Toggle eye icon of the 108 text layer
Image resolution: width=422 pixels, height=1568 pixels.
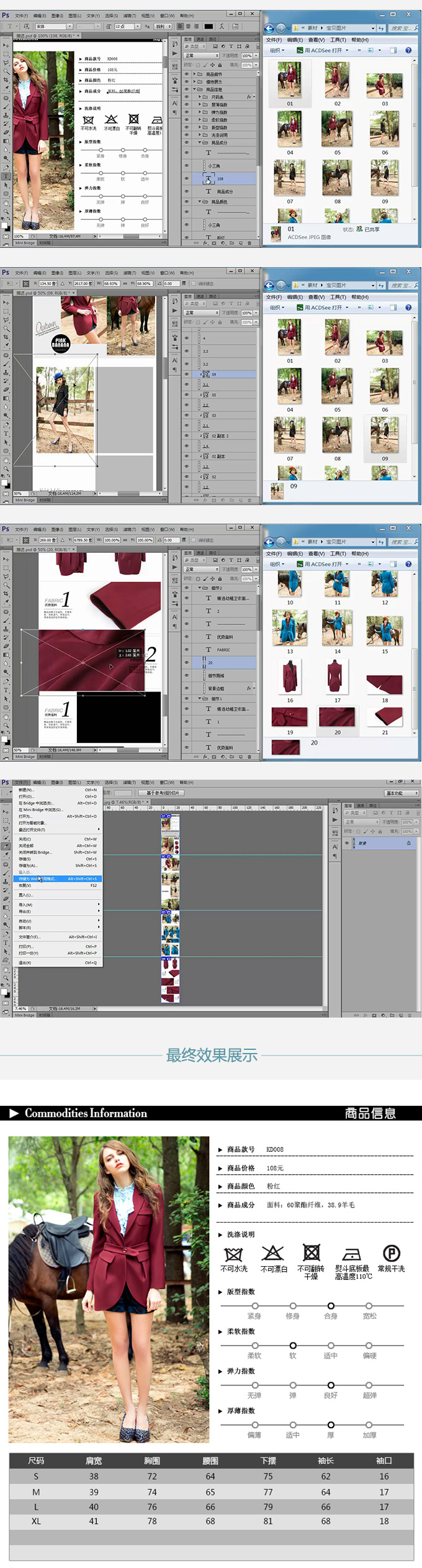click(187, 178)
